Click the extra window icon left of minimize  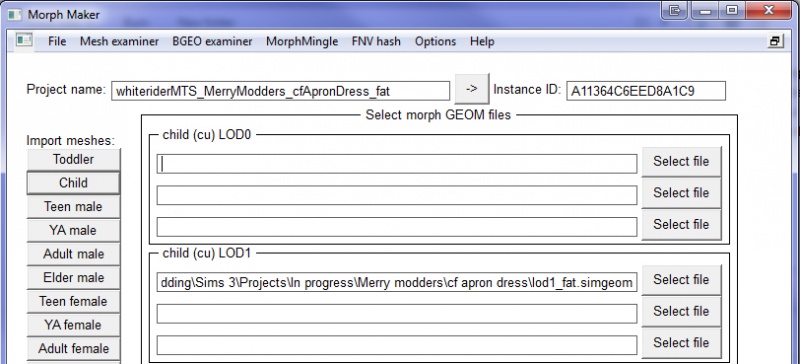click(674, 10)
